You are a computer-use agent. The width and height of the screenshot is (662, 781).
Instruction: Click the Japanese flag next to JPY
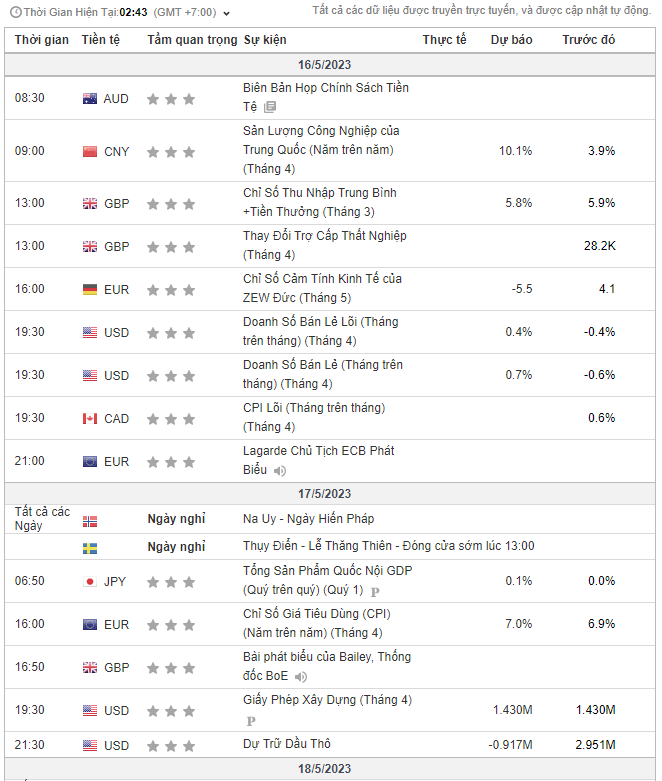tap(90, 581)
